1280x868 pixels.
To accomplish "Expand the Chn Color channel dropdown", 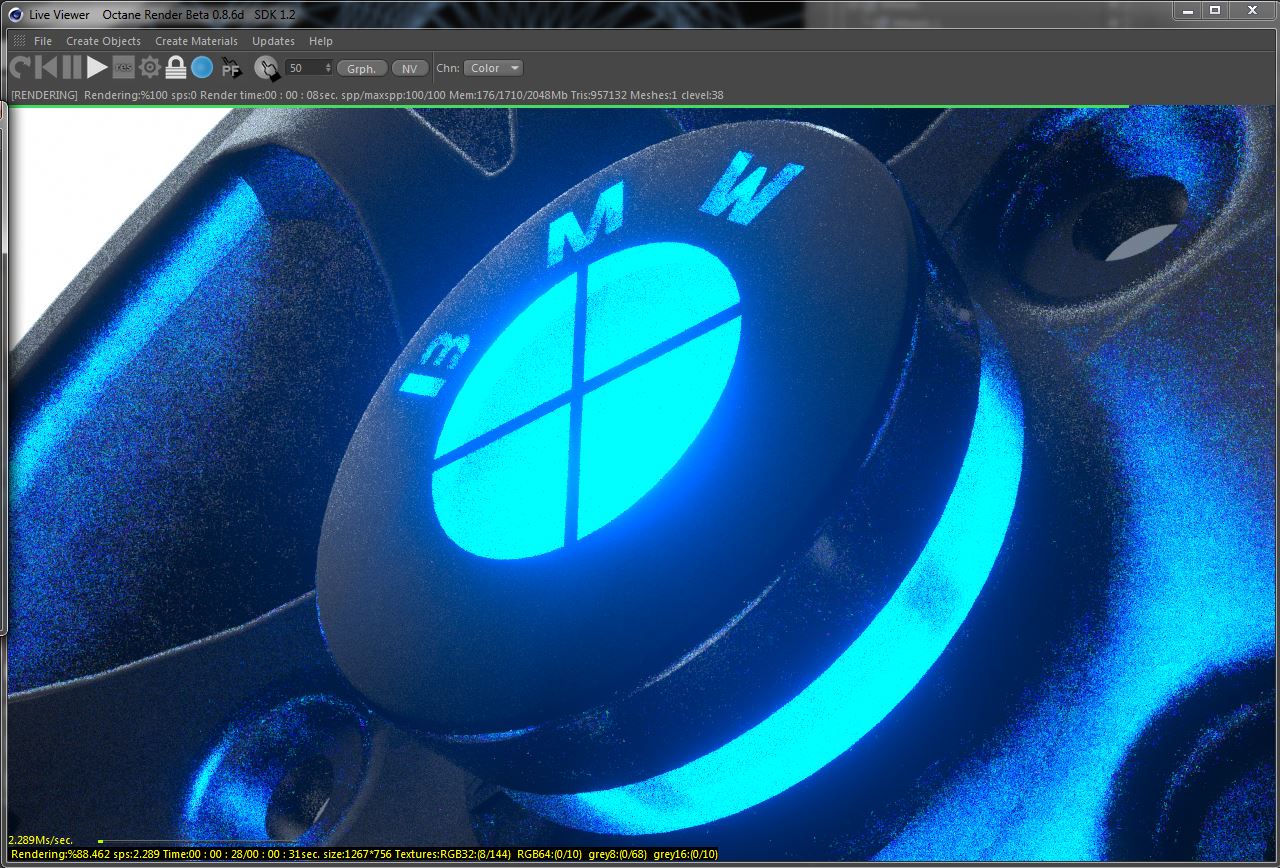I will point(494,68).
